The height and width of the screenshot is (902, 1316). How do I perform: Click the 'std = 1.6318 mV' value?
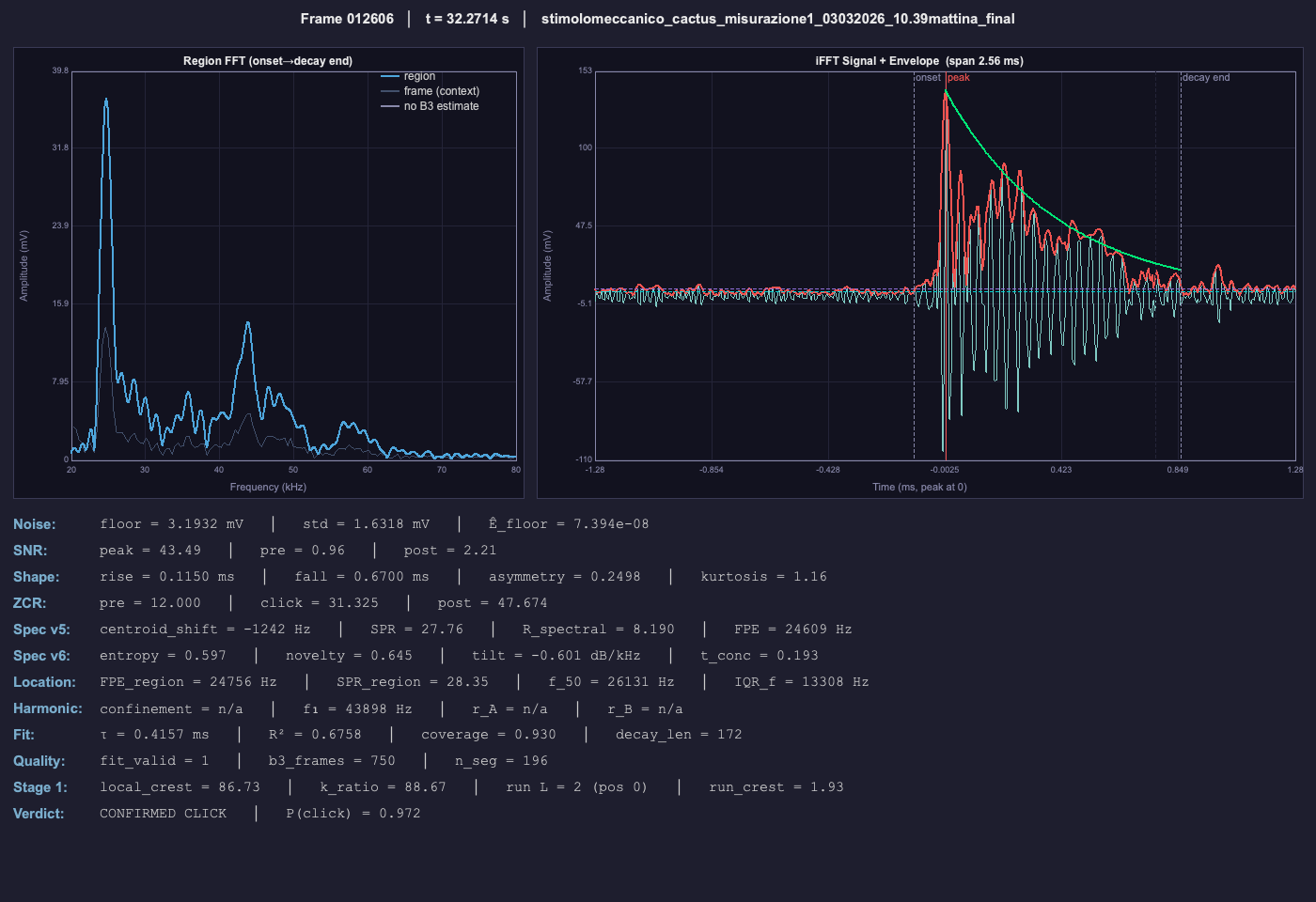[x=367, y=524]
